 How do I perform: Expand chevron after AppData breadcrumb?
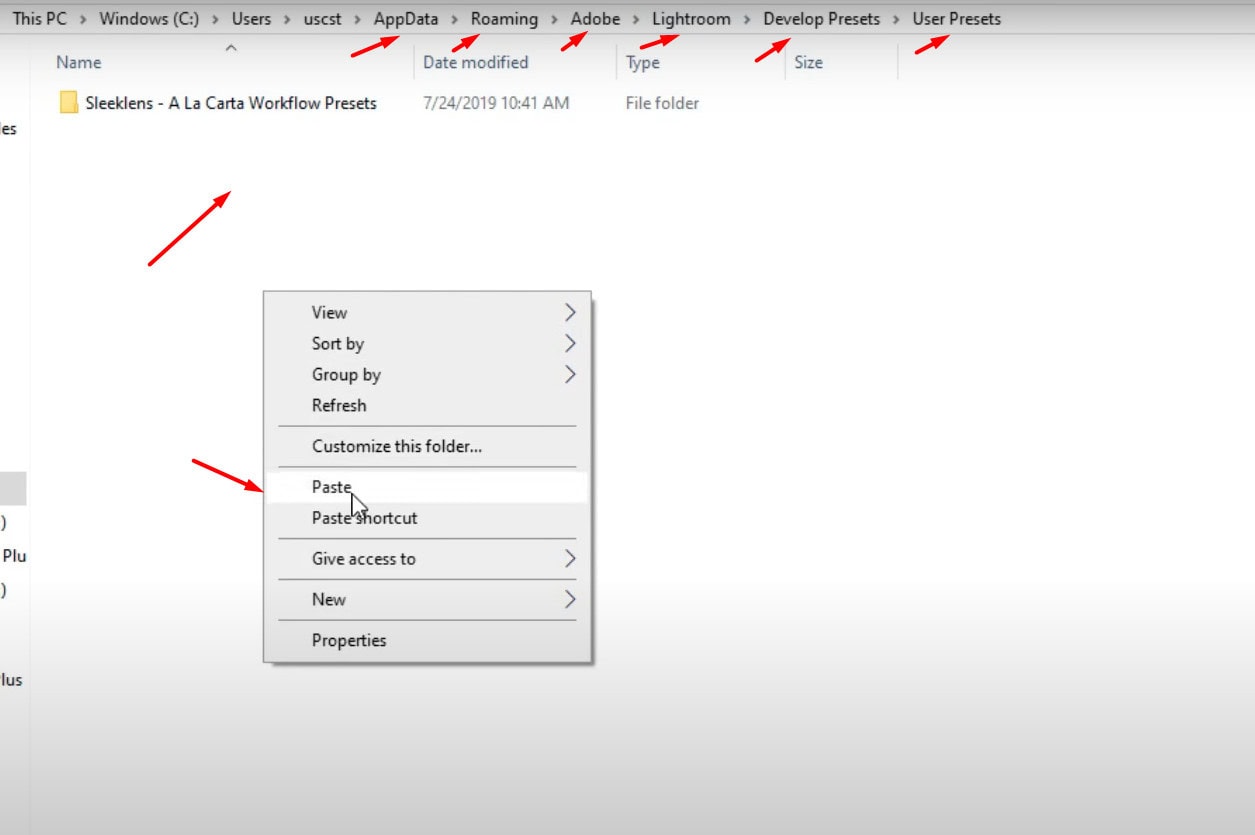pyautogui.click(x=455, y=20)
